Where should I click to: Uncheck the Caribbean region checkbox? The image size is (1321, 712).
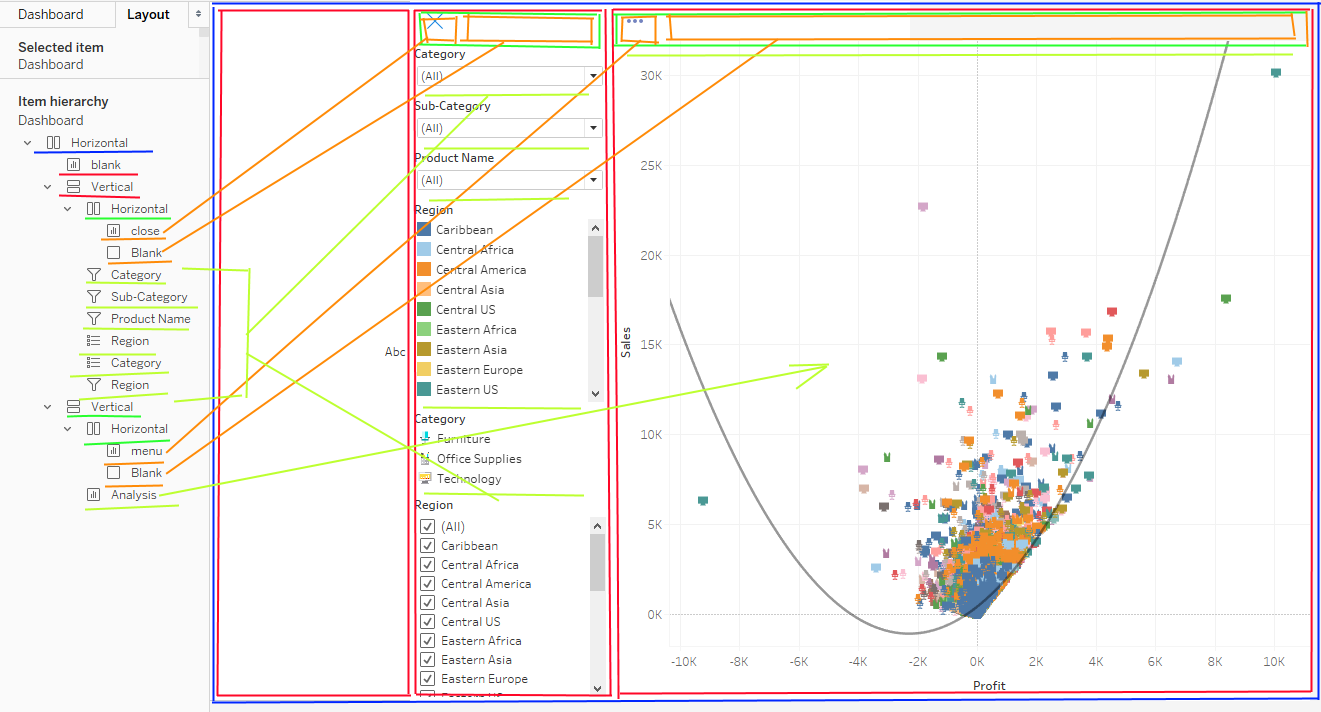[428, 546]
